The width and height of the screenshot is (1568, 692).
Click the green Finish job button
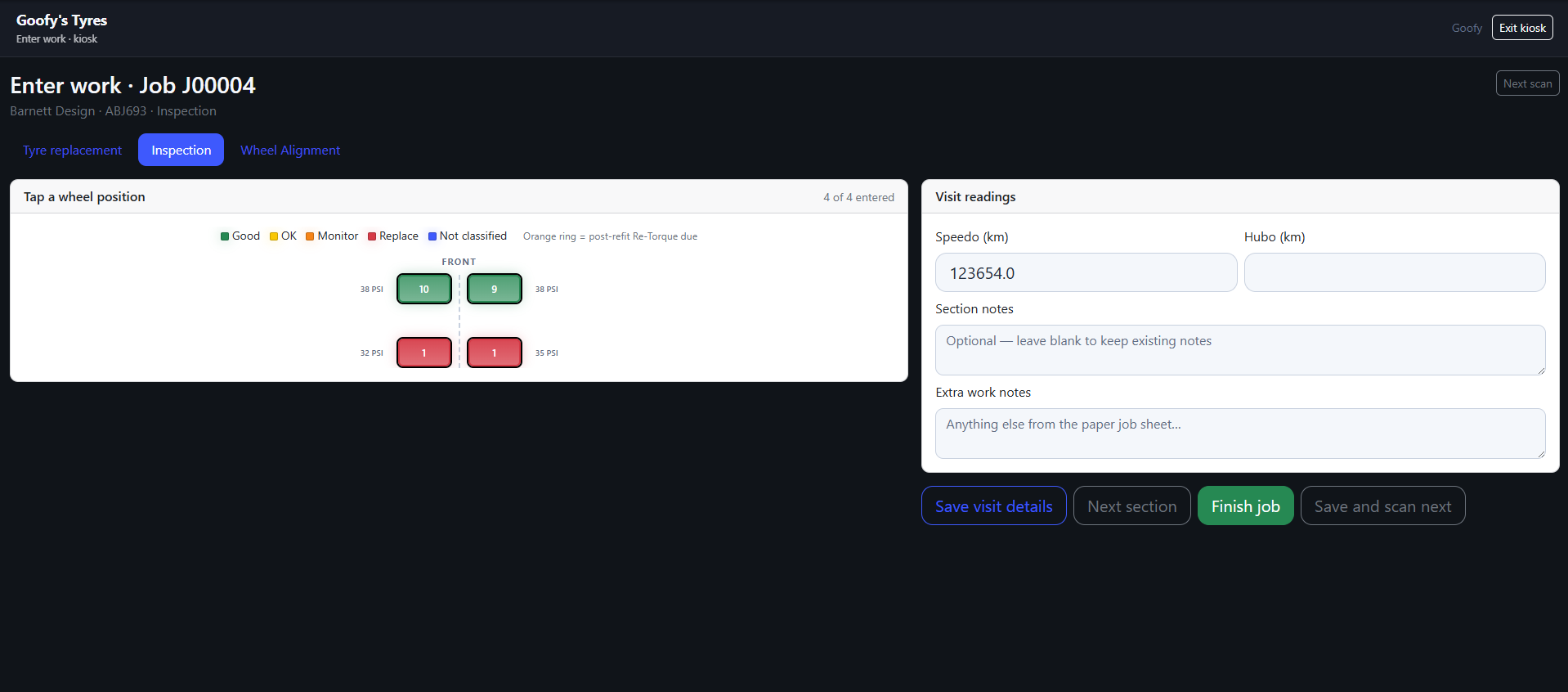pos(1246,506)
